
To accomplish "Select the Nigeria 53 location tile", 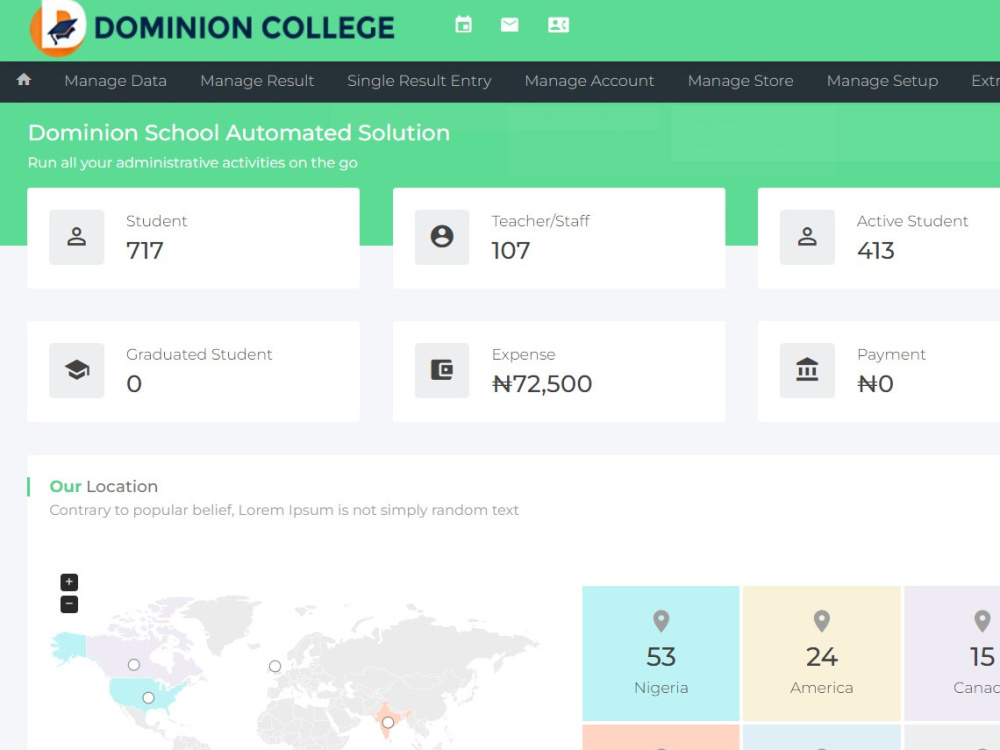I will pos(661,653).
